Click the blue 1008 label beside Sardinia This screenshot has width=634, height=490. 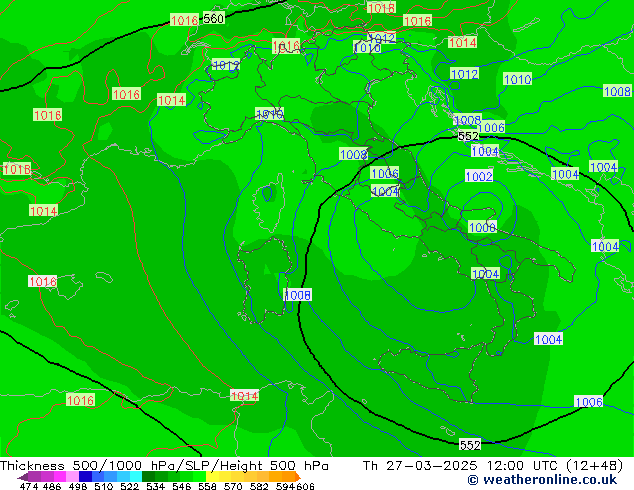point(297,295)
